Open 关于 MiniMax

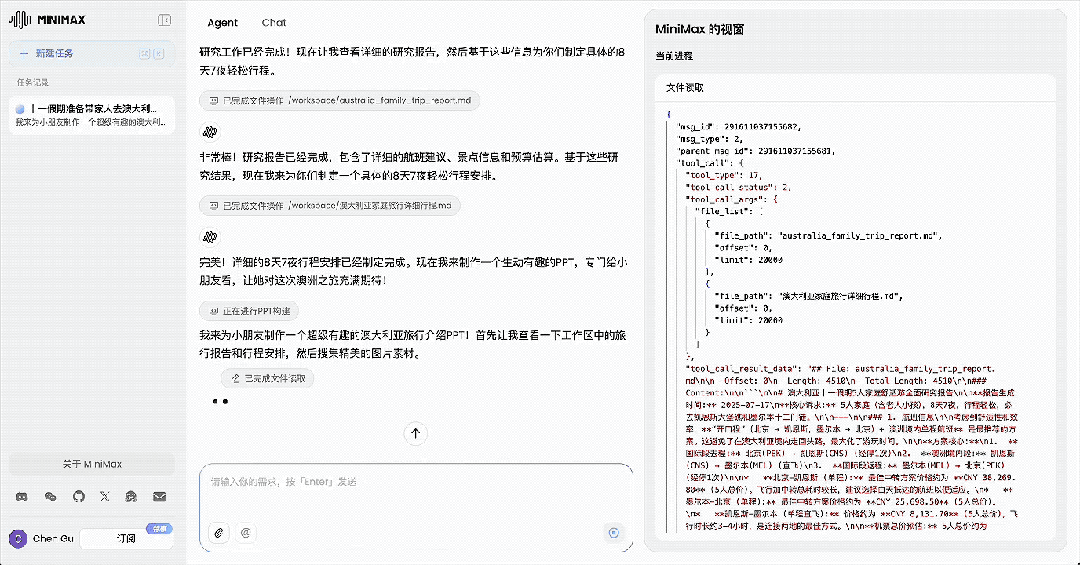pos(92,464)
